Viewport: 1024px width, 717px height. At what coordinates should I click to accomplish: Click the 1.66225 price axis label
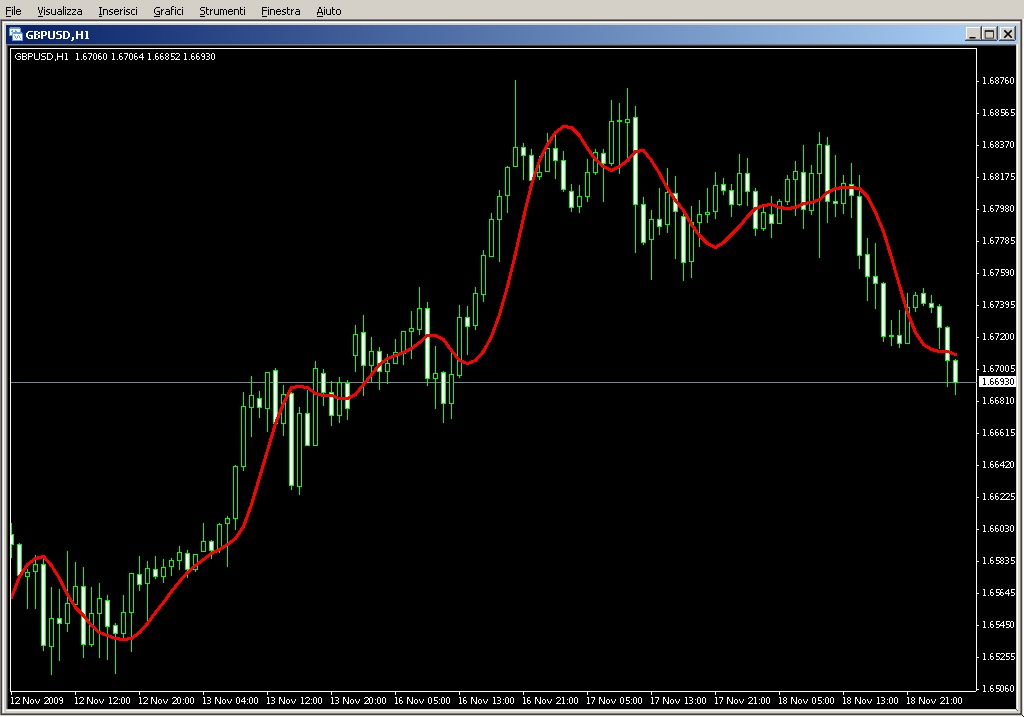(x=999, y=496)
